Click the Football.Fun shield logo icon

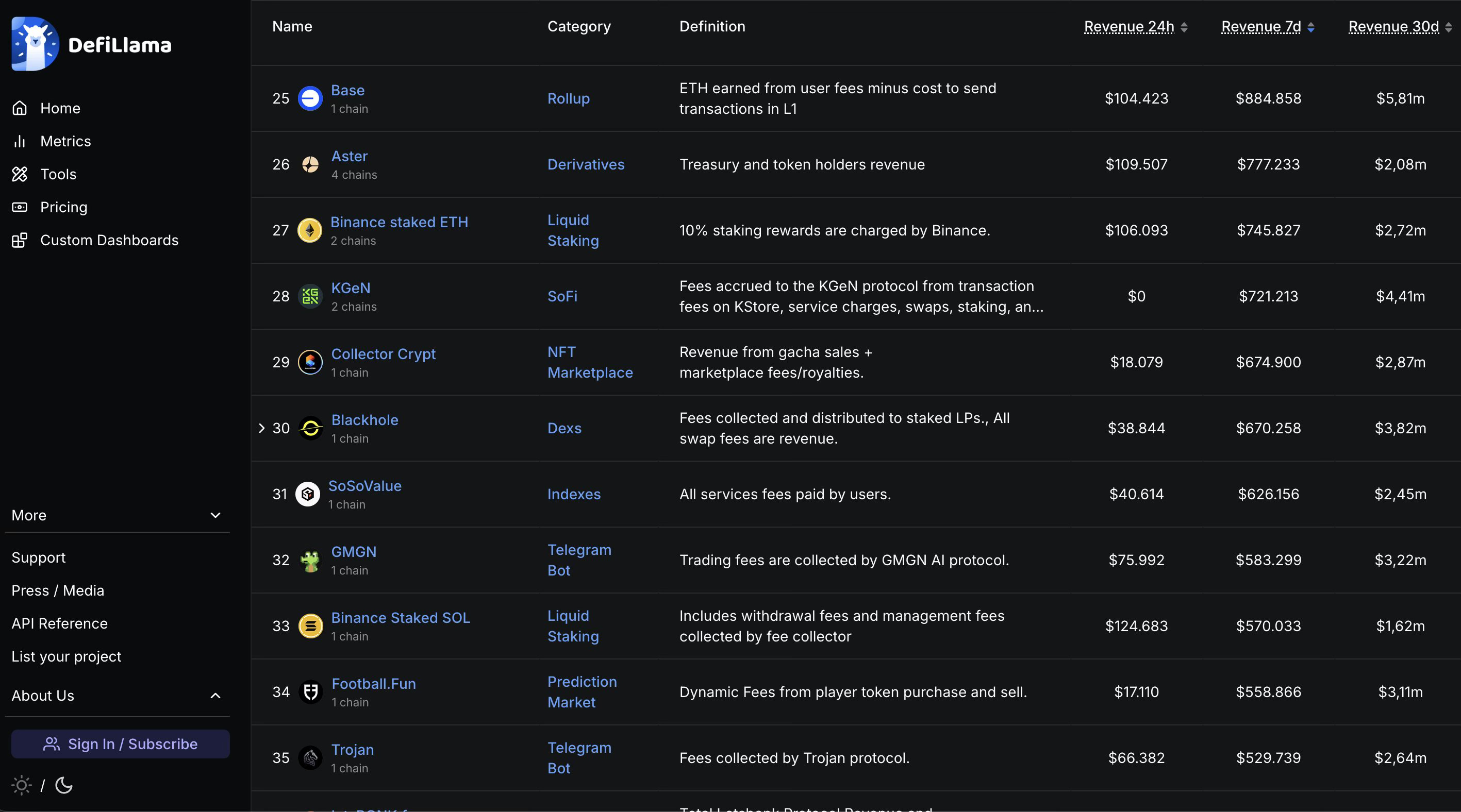(x=310, y=692)
